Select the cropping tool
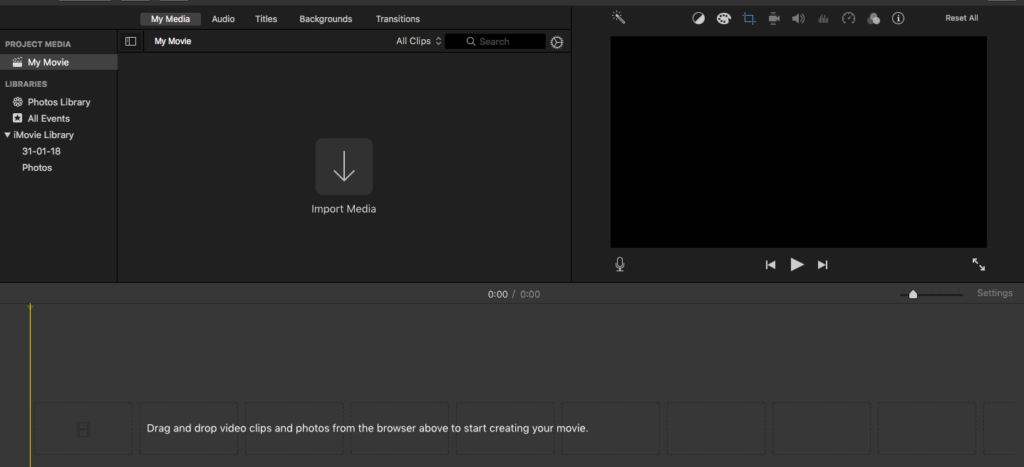The width and height of the screenshot is (1024, 467). (749, 19)
